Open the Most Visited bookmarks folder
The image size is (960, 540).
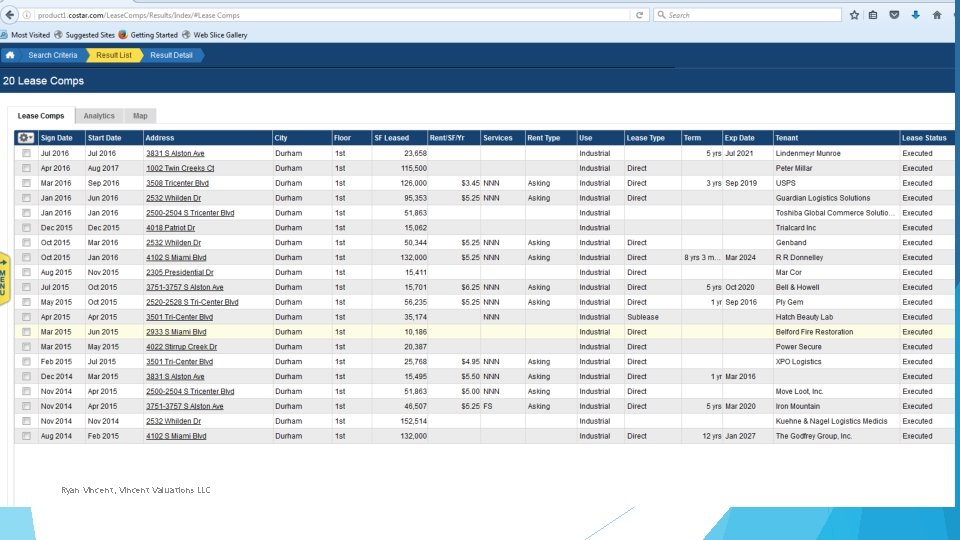click(26, 35)
